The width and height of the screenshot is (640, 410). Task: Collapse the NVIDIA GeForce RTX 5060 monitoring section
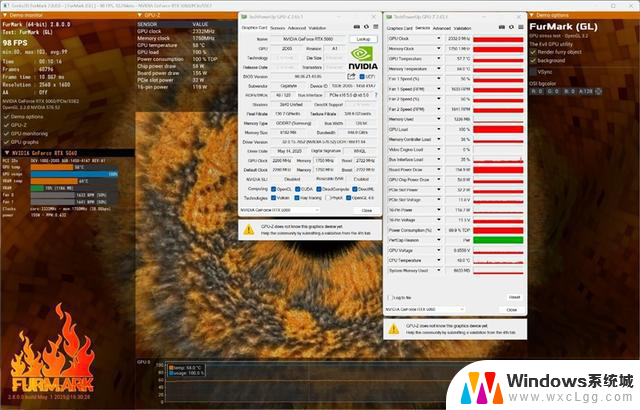[x=7, y=153]
